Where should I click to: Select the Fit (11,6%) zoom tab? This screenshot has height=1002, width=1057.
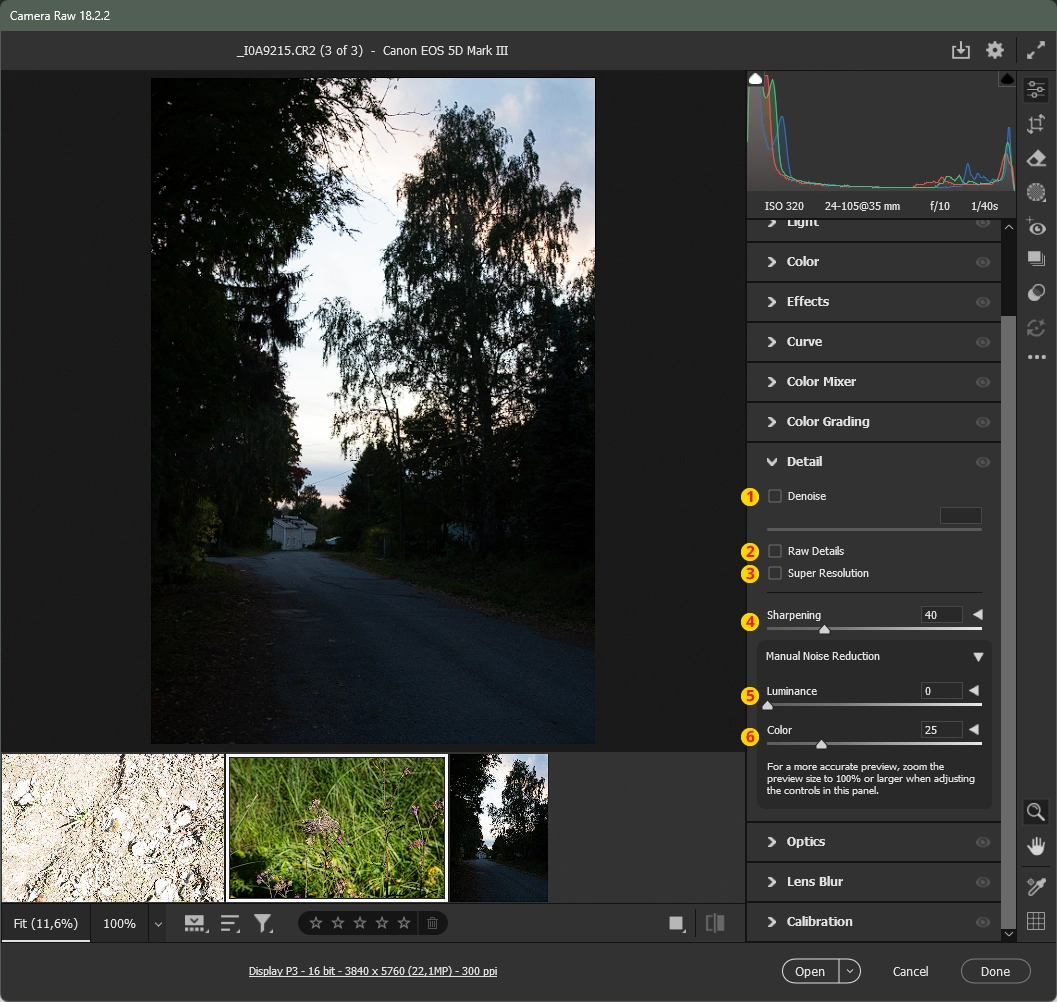(45, 924)
